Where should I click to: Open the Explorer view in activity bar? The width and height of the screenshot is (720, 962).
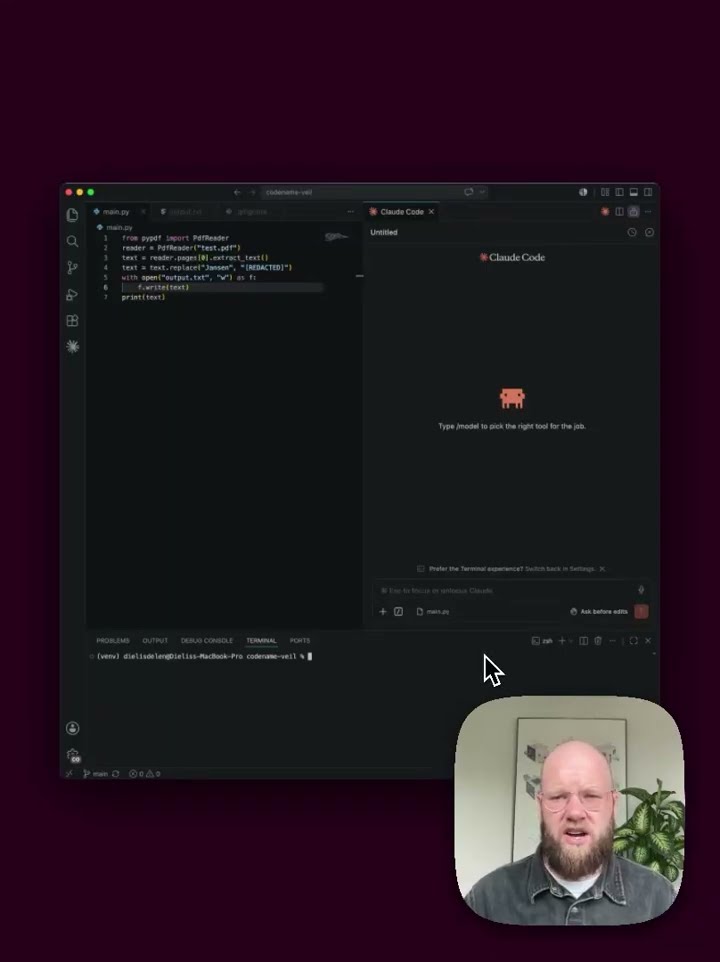click(x=72, y=215)
